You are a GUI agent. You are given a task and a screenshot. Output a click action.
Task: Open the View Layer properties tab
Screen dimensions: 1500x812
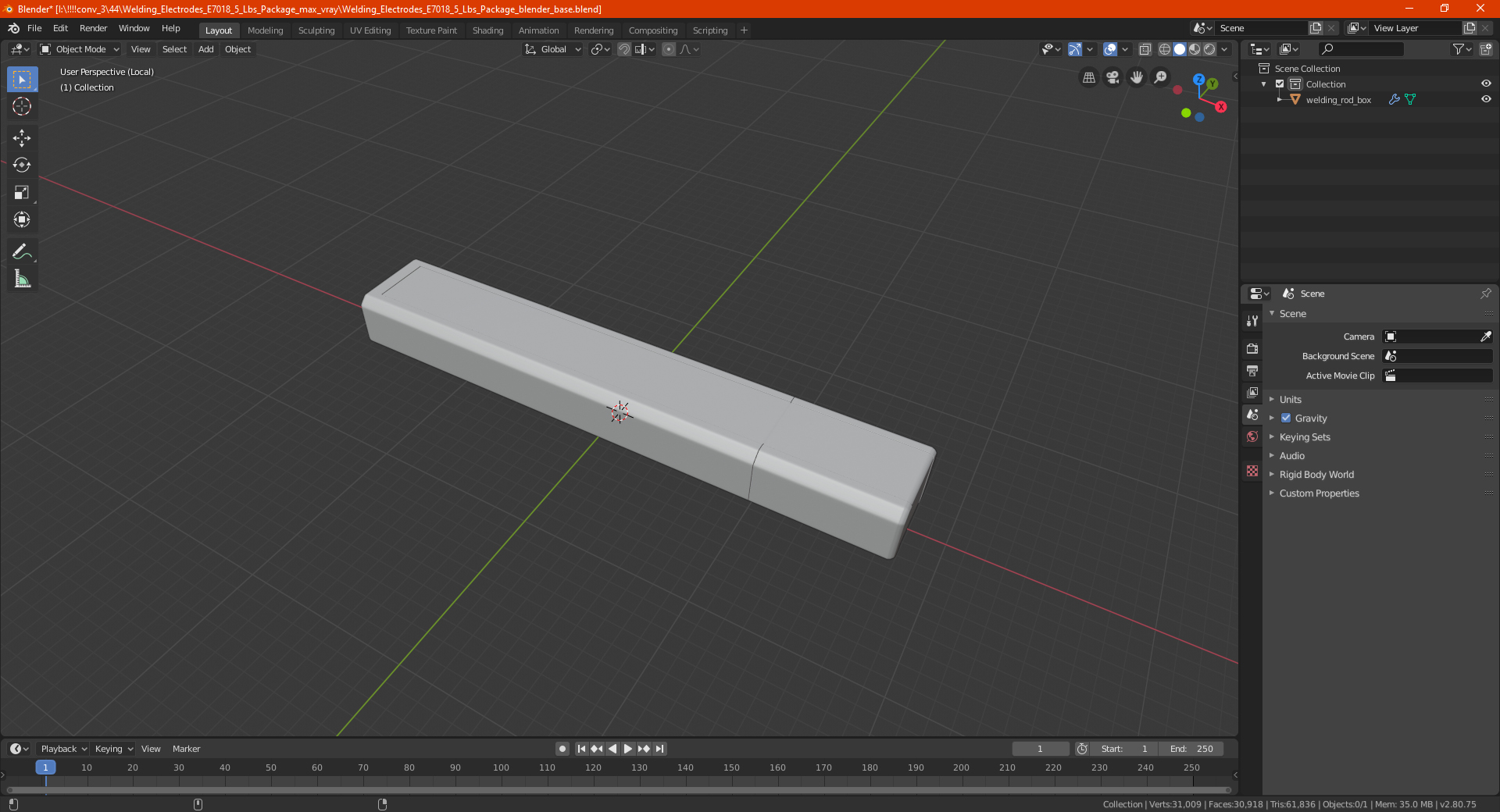[1252, 392]
